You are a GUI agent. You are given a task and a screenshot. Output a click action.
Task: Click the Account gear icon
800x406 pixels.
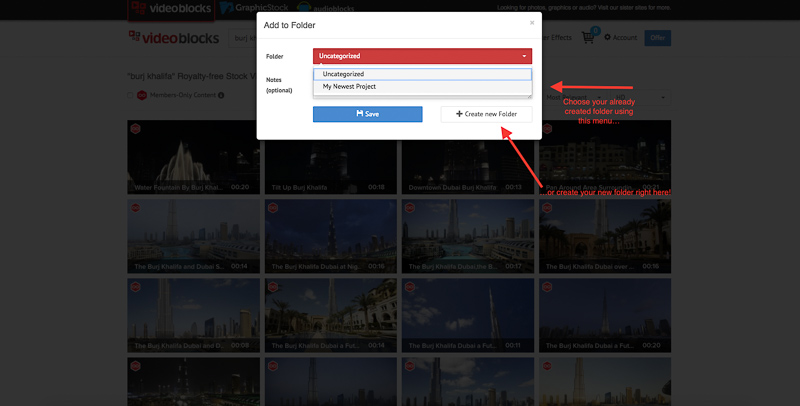[x=607, y=38]
